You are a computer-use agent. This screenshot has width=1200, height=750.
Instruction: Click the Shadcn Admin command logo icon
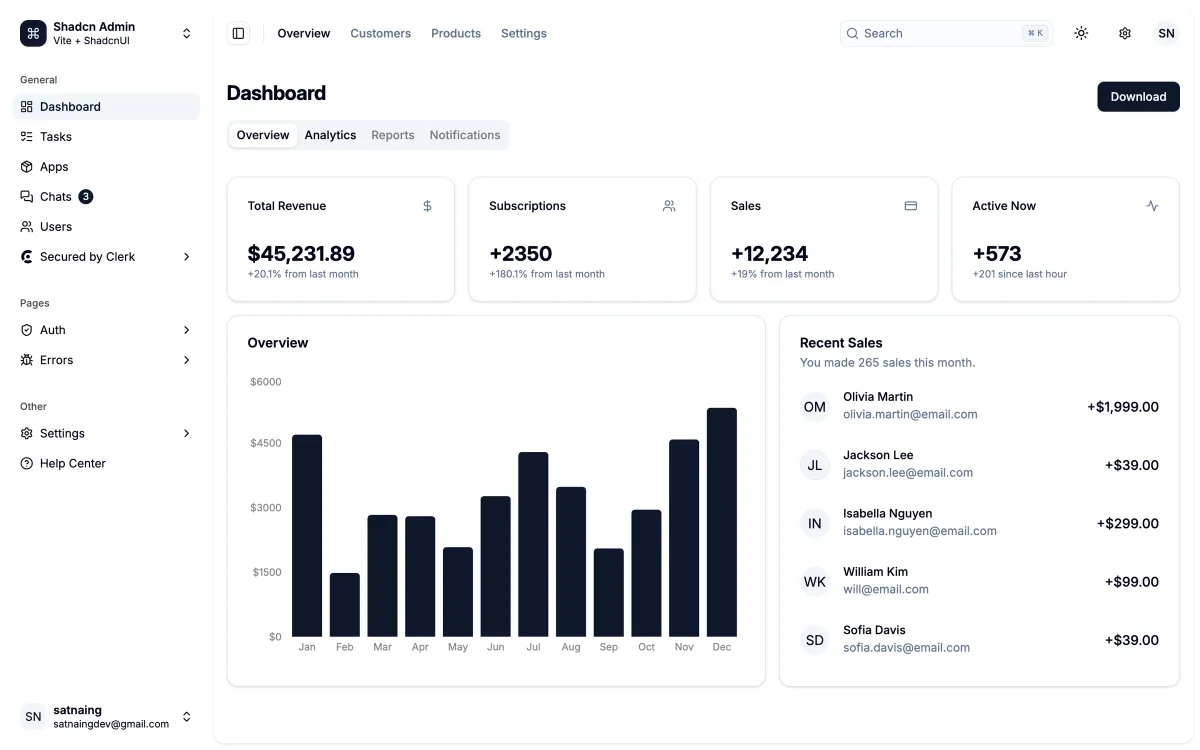coord(33,33)
